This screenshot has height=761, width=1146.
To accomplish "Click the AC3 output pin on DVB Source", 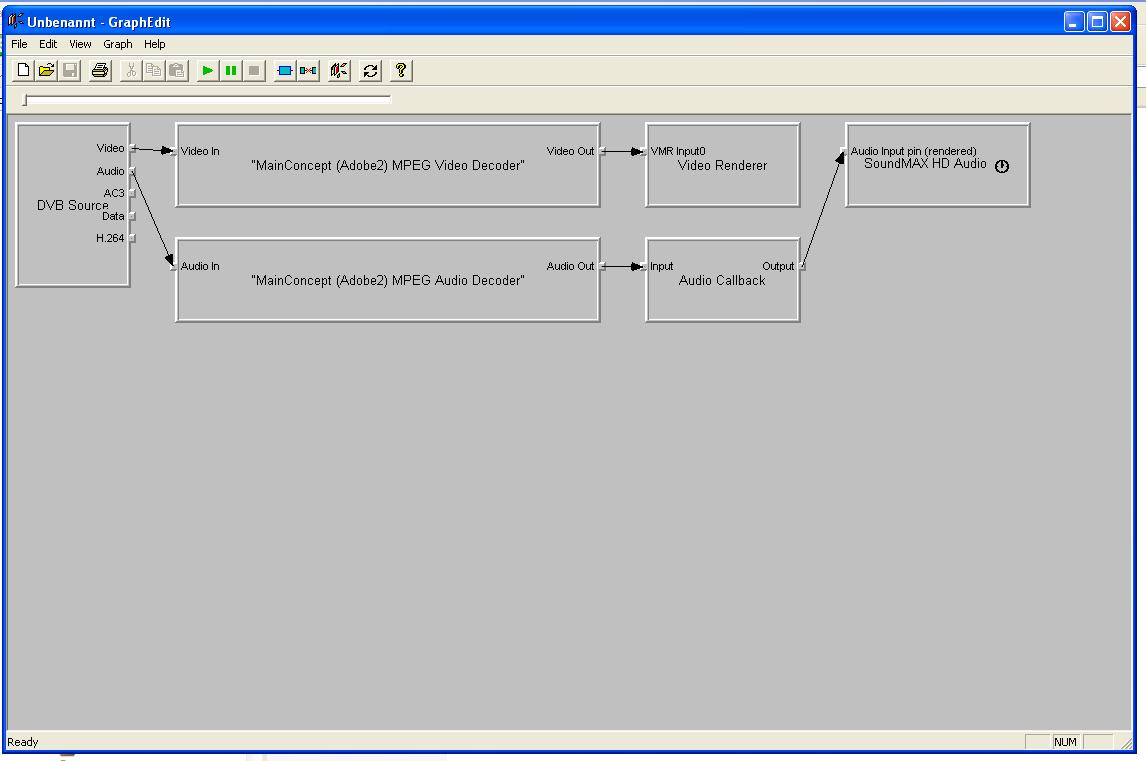I will coord(131,194).
